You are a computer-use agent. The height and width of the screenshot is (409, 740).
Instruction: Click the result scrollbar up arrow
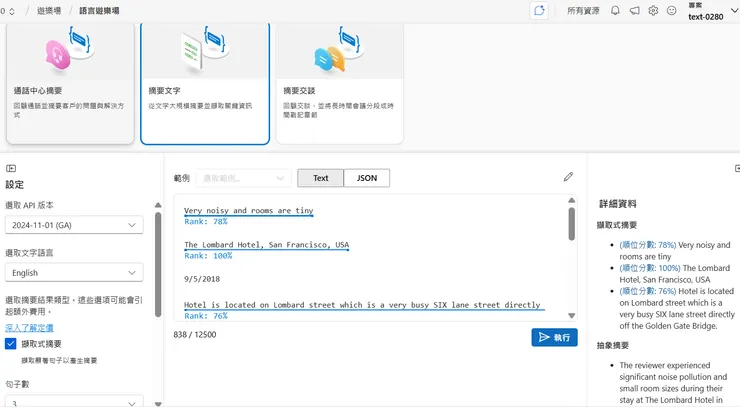pos(572,200)
